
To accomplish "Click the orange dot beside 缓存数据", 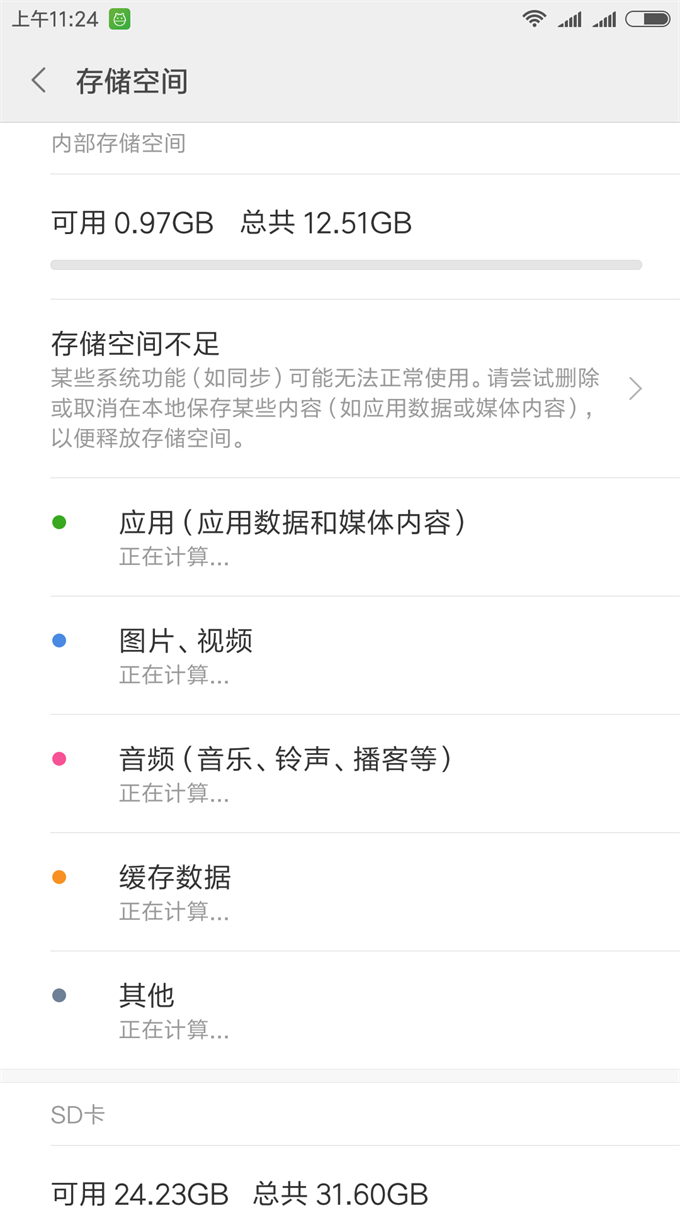I will click(59, 877).
